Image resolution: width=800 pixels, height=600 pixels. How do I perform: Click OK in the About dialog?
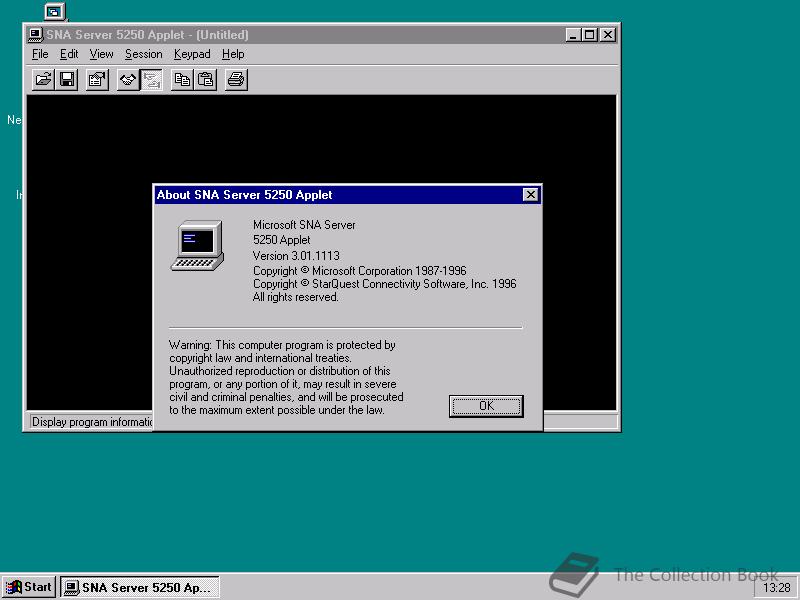[486, 406]
